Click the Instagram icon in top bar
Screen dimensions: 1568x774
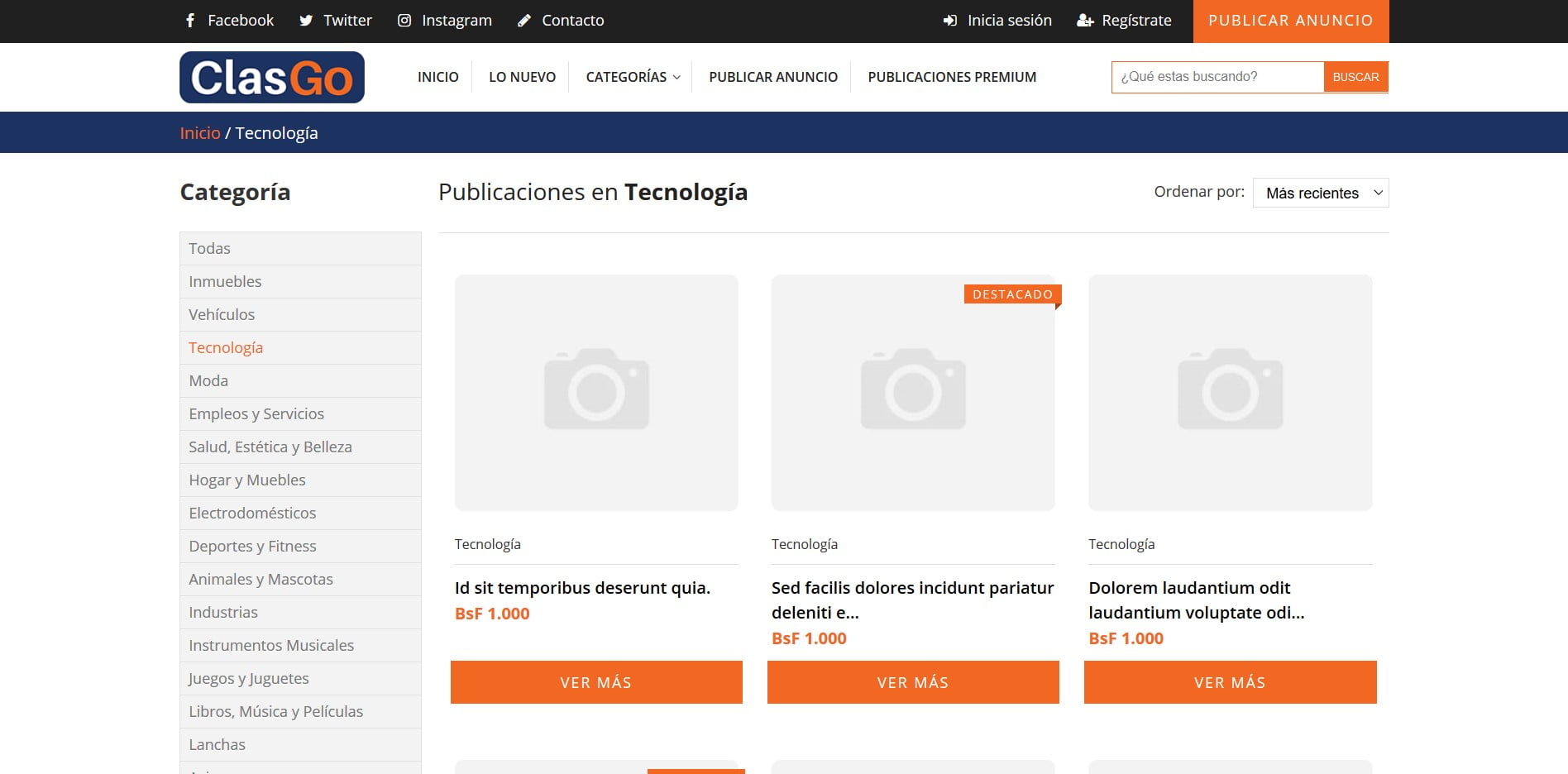[x=404, y=20]
